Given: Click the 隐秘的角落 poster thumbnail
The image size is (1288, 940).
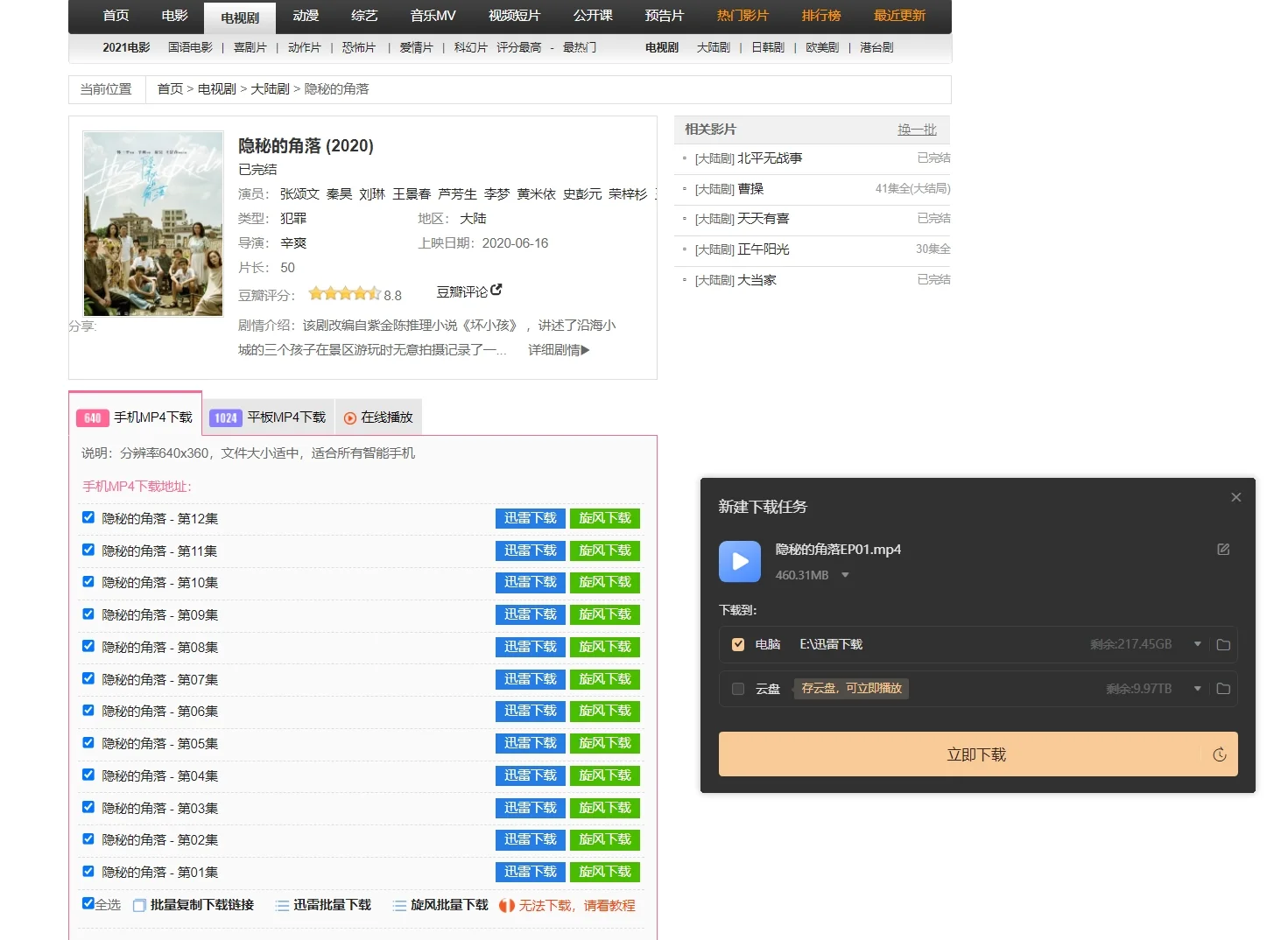Looking at the screenshot, I should point(153,223).
